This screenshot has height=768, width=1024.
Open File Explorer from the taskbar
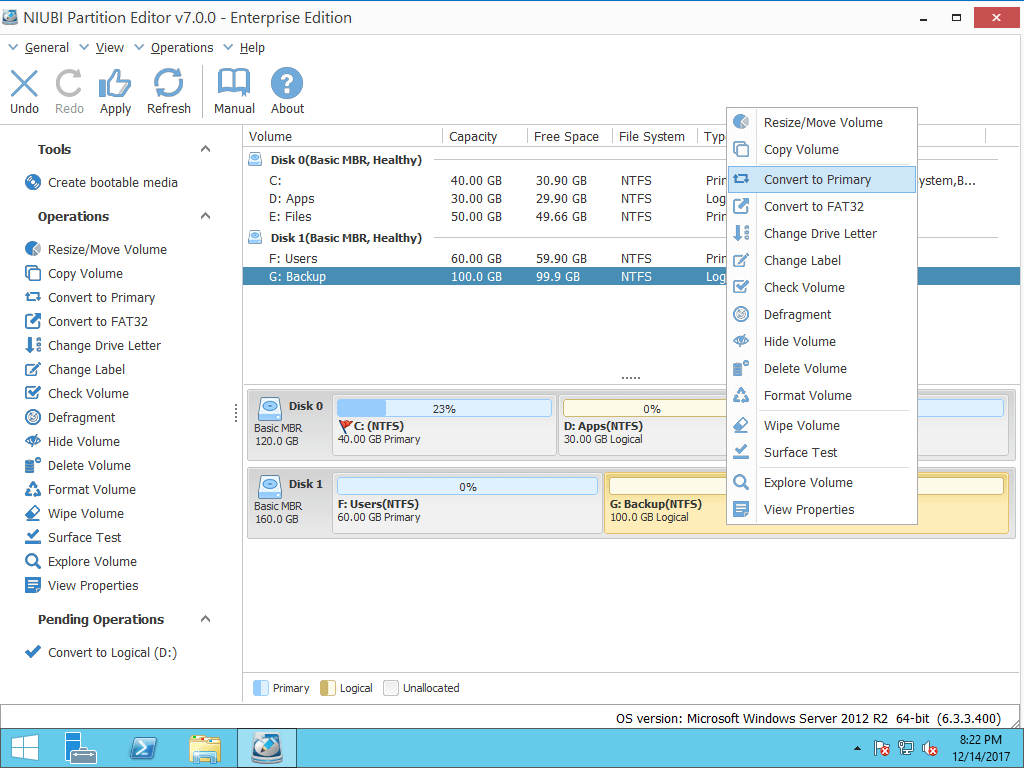coord(204,748)
